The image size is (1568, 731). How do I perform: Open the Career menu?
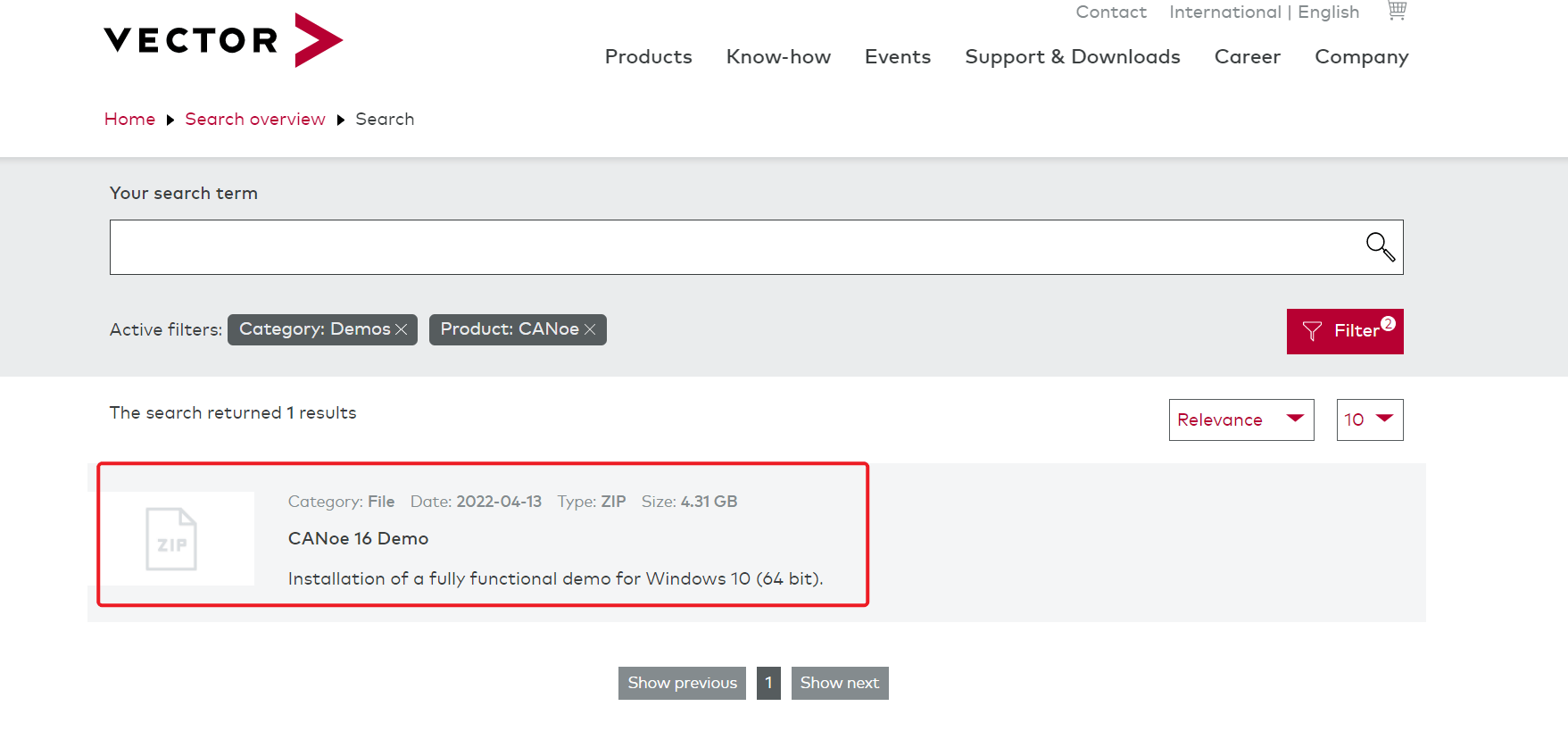pyautogui.click(x=1248, y=57)
